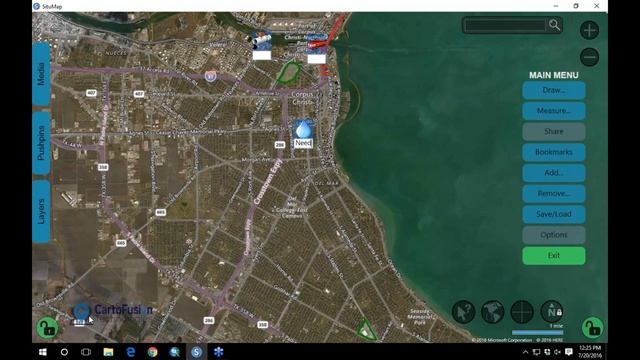Expand the Layers side tab
This screenshot has height=360, width=640.
click(x=41, y=211)
